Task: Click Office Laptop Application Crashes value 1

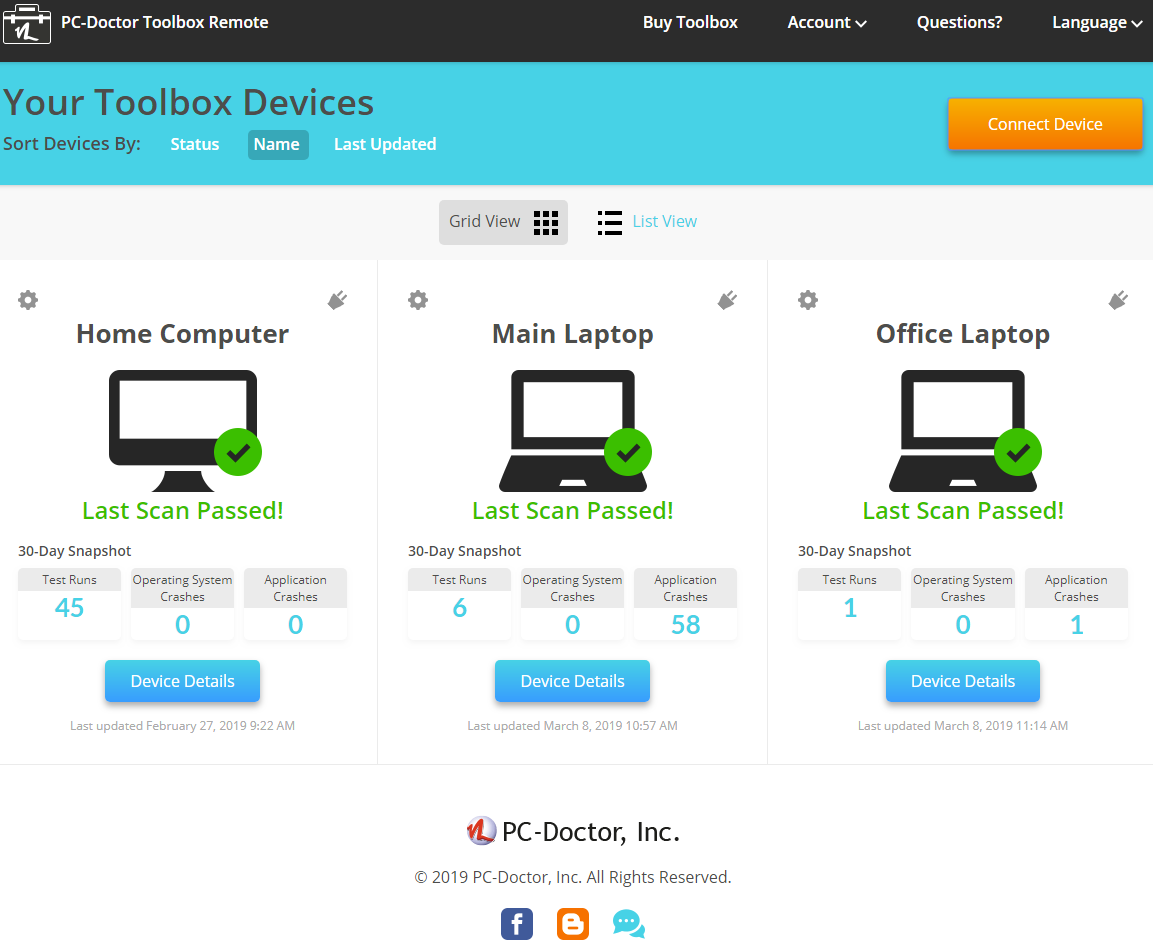Action: tap(1077, 624)
